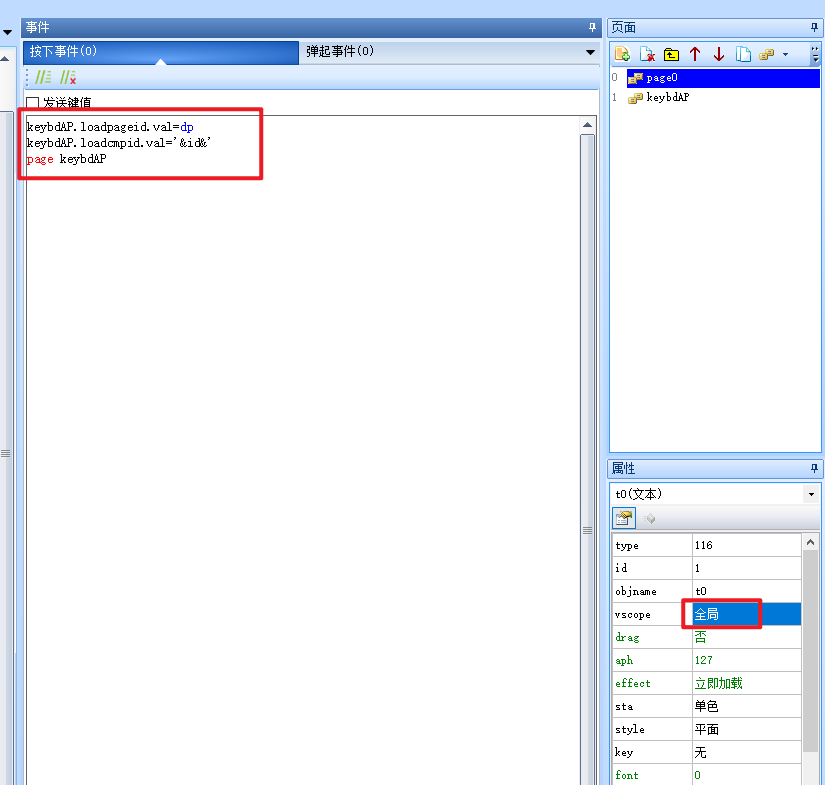
Task: Delete the current page using delete-page icon
Action: tap(648, 54)
